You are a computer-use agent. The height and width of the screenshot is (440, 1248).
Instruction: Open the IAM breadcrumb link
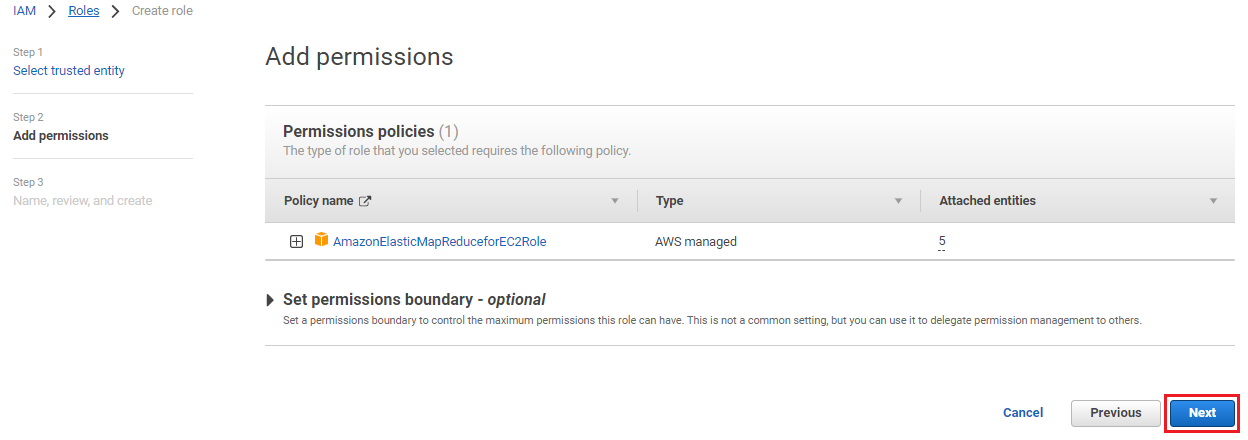(24, 11)
